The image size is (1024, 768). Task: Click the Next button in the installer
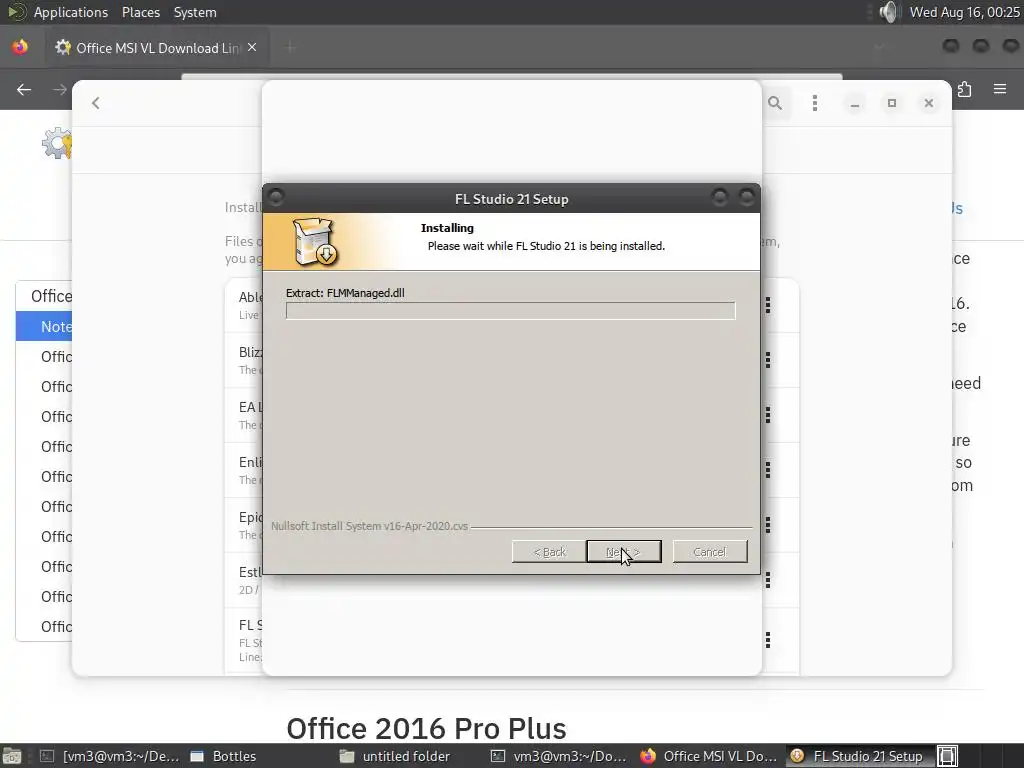click(624, 552)
